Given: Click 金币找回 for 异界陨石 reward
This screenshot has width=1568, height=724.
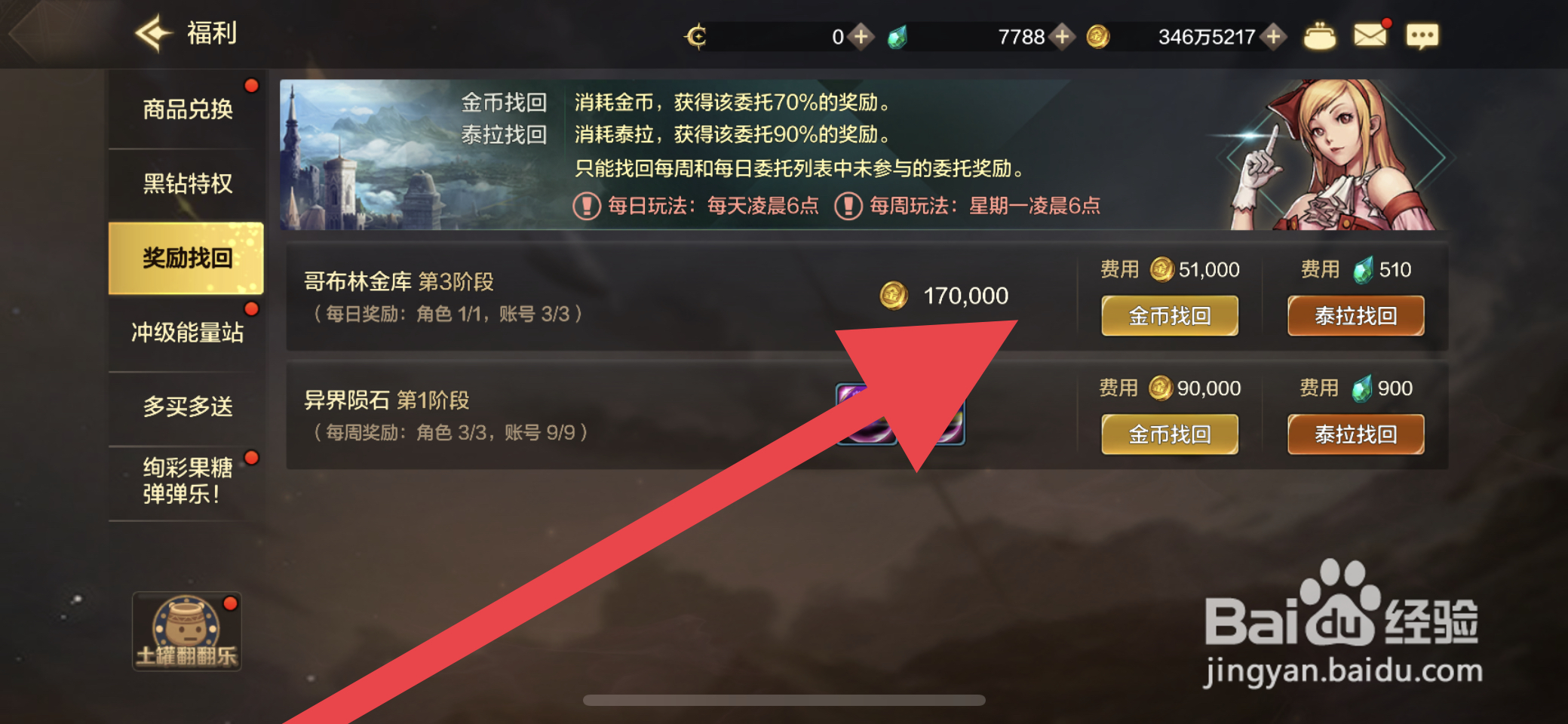Looking at the screenshot, I should pyautogui.click(x=1170, y=434).
